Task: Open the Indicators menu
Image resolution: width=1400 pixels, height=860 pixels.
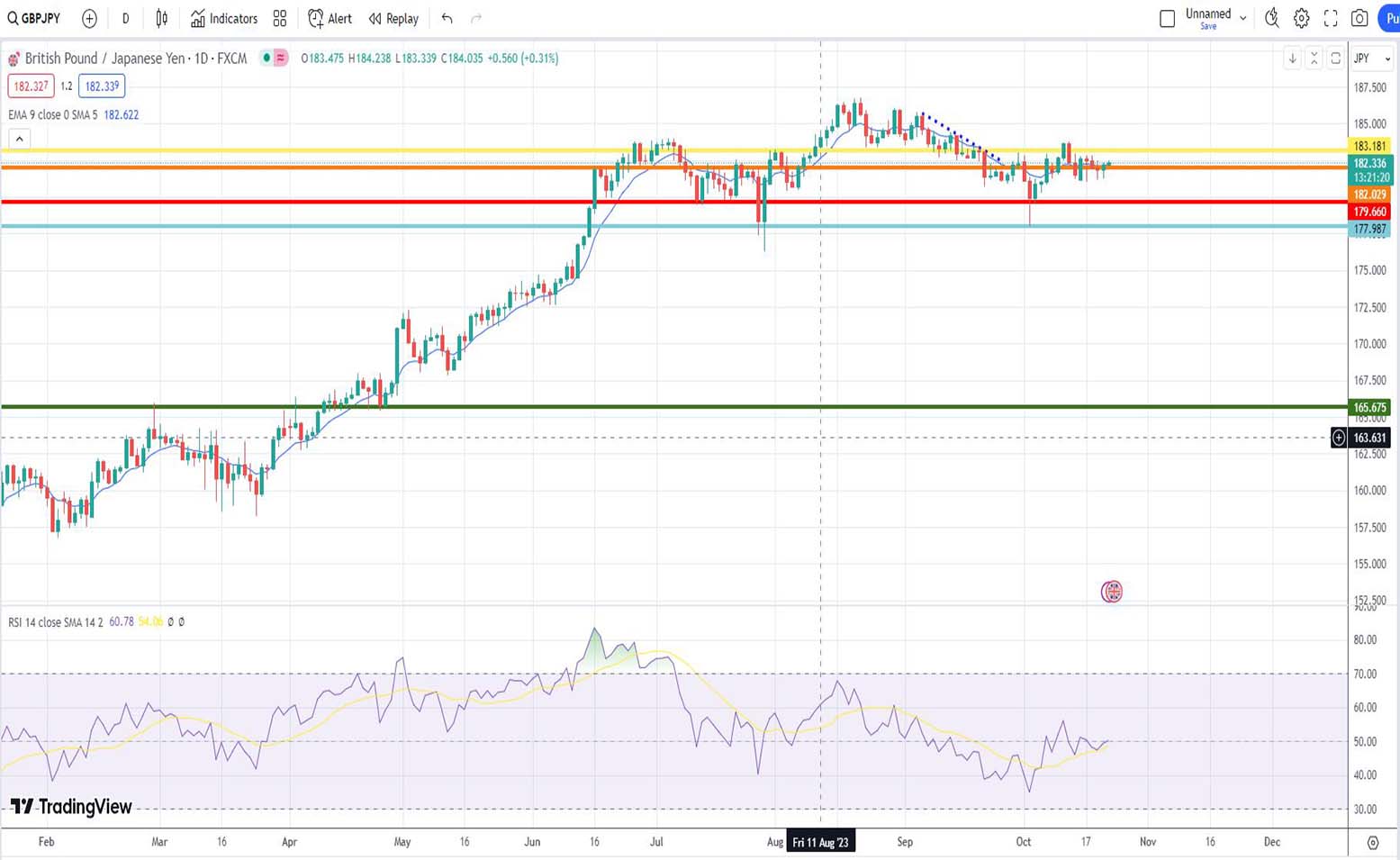Action: click(x=224, y=18)
